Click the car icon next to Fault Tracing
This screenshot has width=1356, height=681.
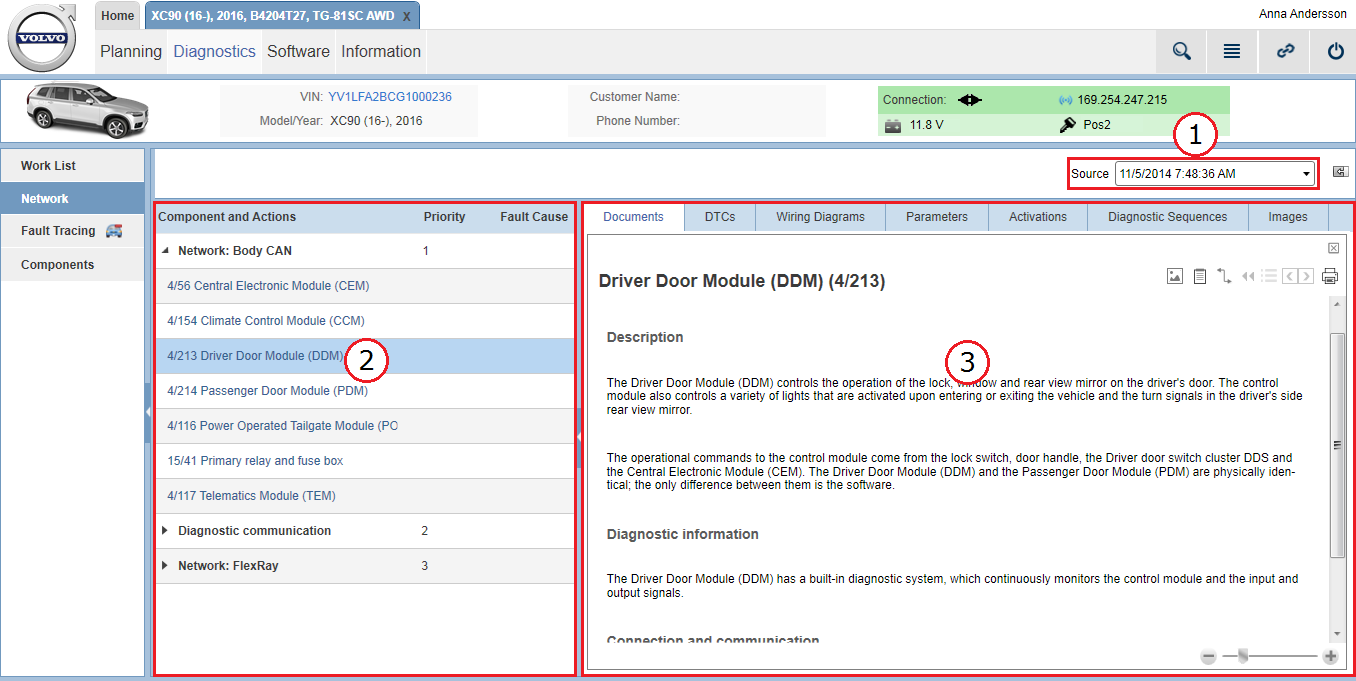(x=114, y=231)
